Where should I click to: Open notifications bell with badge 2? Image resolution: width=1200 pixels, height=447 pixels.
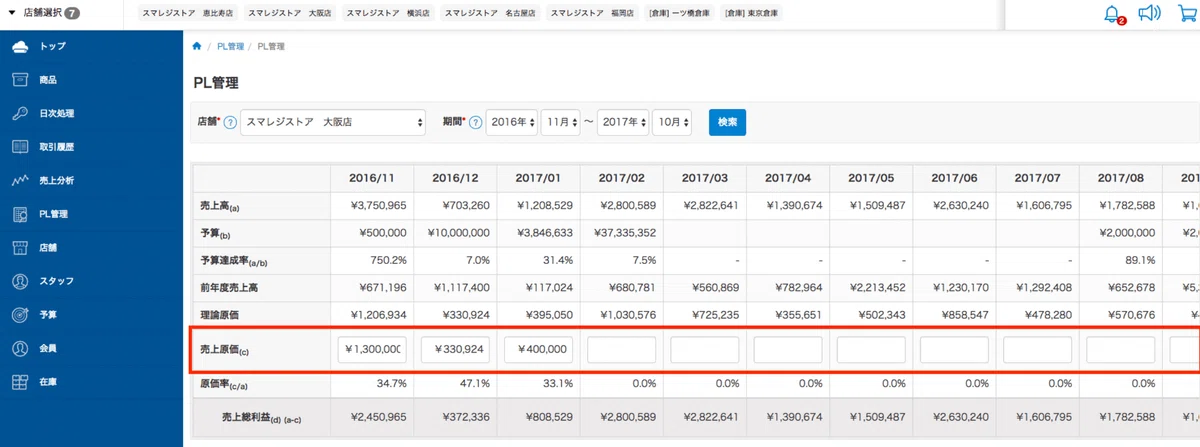[x=1112, y=14]
